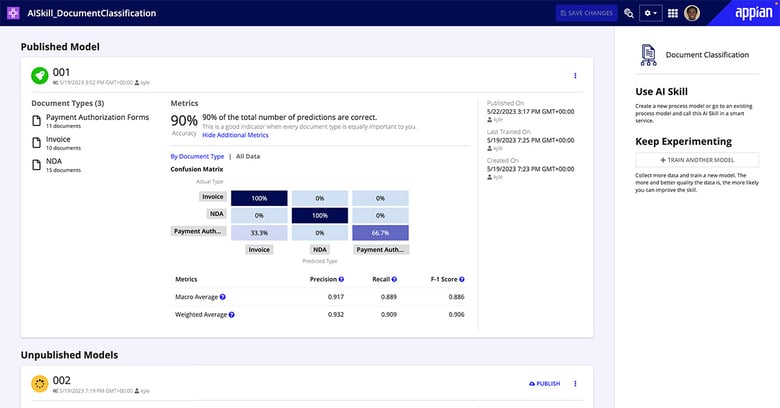Click the Published On date 5/22/2023
This screenshot has width=780, height=408.
pyautogui.click(x=530, y=111)
